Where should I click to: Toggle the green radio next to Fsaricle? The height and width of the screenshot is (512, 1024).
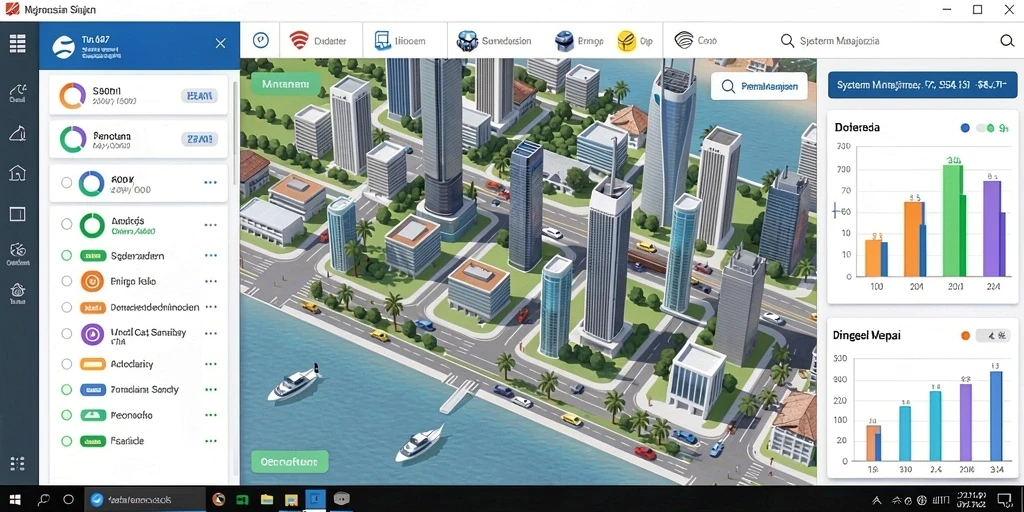tap(67, 441)
